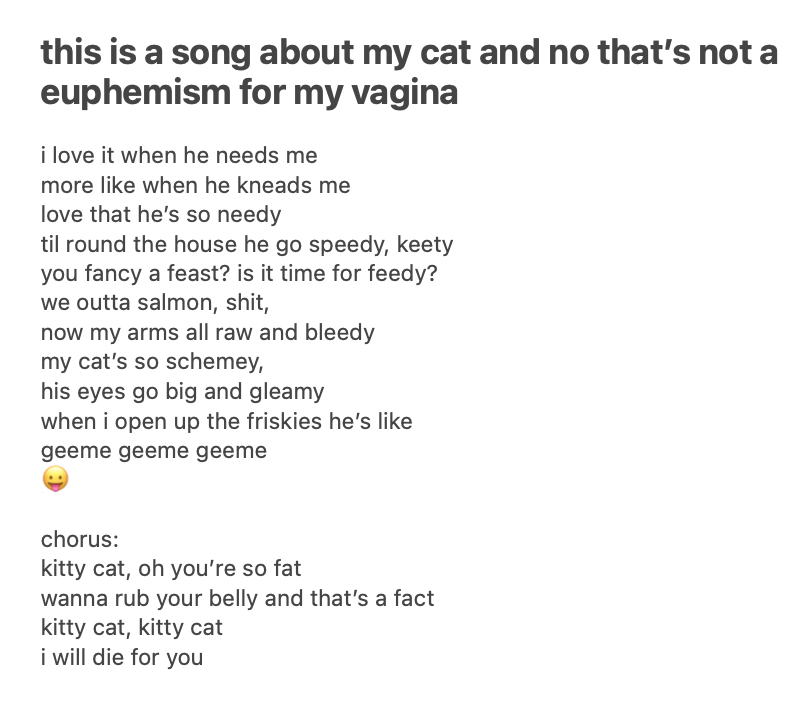
Task: Click the 'chorus:' label
Action: click(79, 539)
